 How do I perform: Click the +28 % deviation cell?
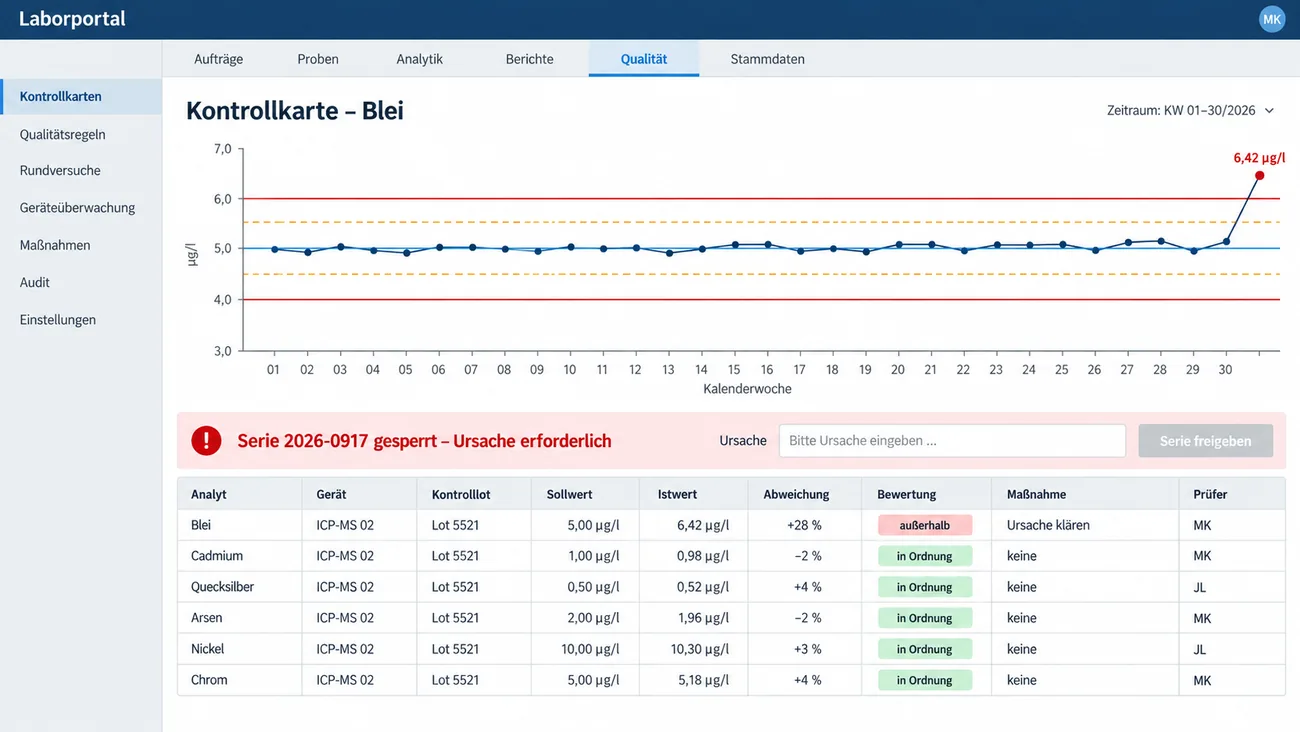(x=805, y=525)
